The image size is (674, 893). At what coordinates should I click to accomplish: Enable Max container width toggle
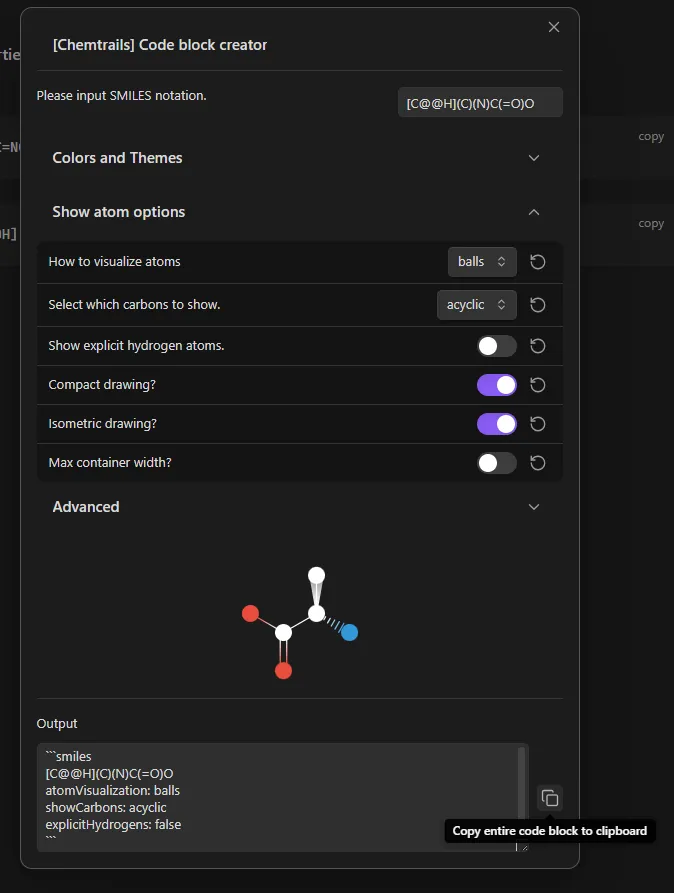(x=497, y=462)
